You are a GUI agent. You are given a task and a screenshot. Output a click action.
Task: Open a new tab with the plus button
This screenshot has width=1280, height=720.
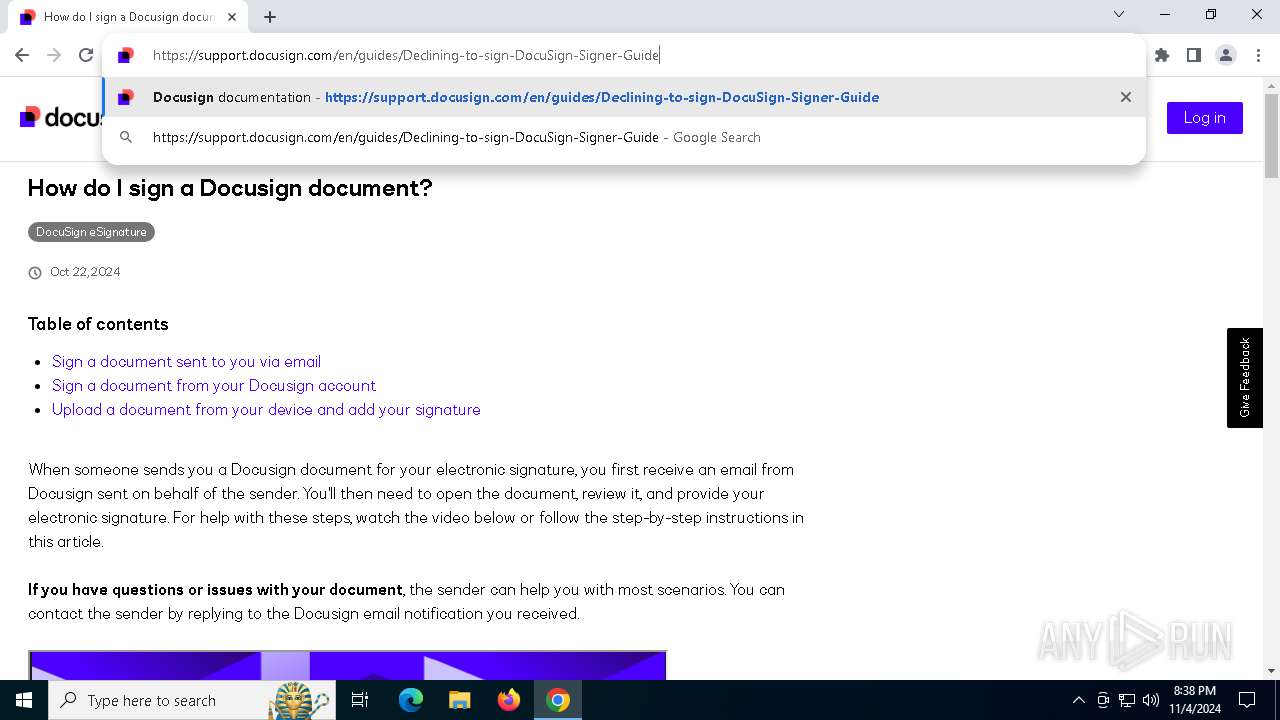point(270,16)
